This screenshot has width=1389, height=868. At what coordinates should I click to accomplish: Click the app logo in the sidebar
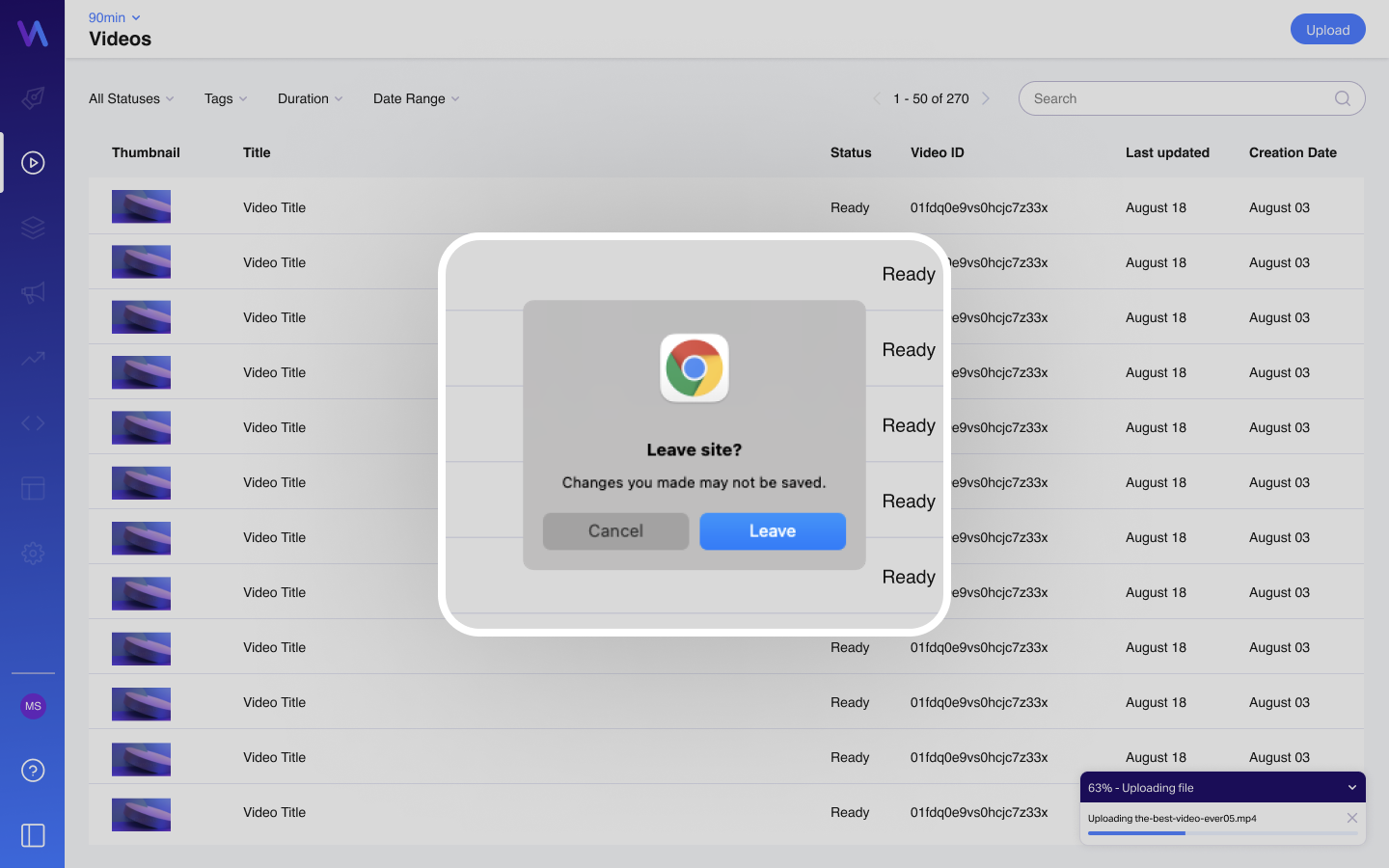[x=33, y=33]
